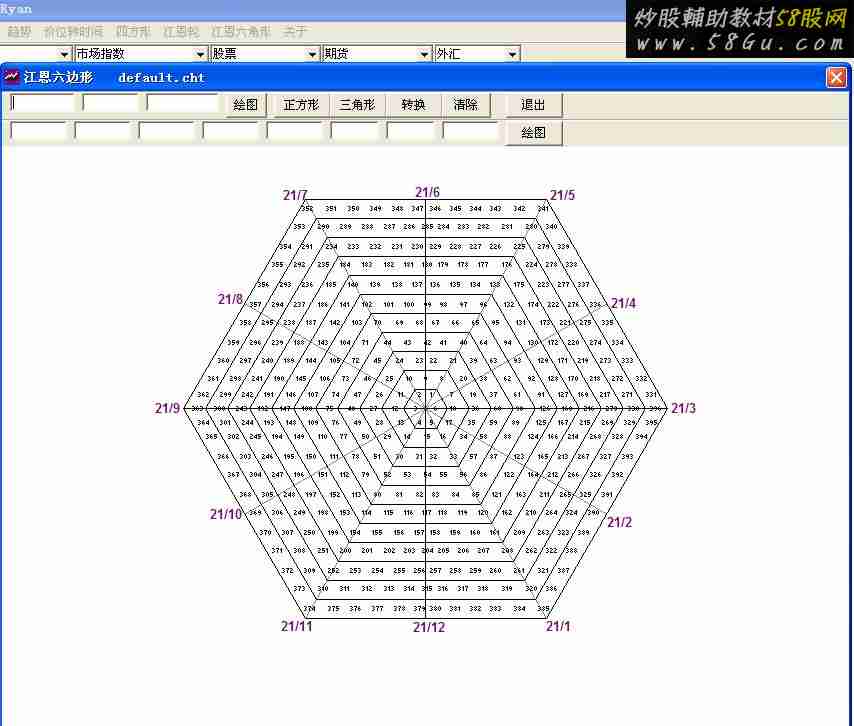Click the 绘图 button below 退出
The height and width of the screenshot is (726, 854).
point(533,133)
